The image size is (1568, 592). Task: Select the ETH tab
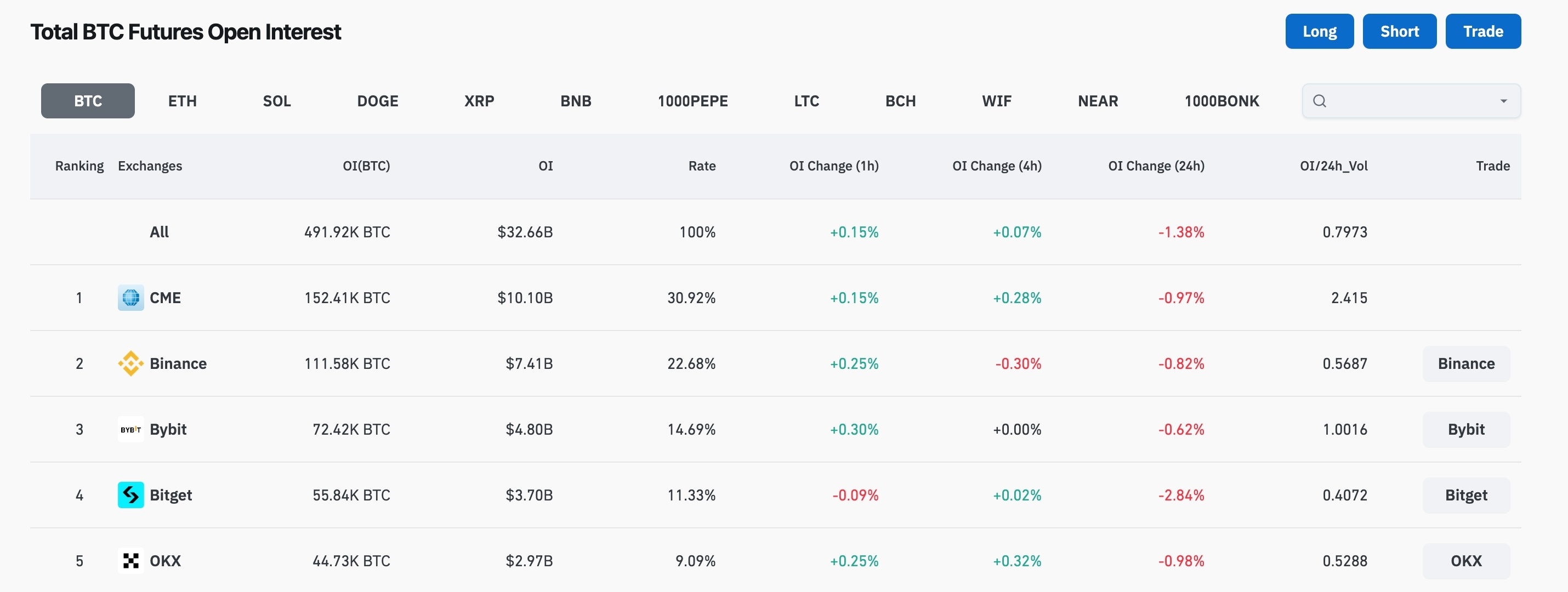pos(182,101)
